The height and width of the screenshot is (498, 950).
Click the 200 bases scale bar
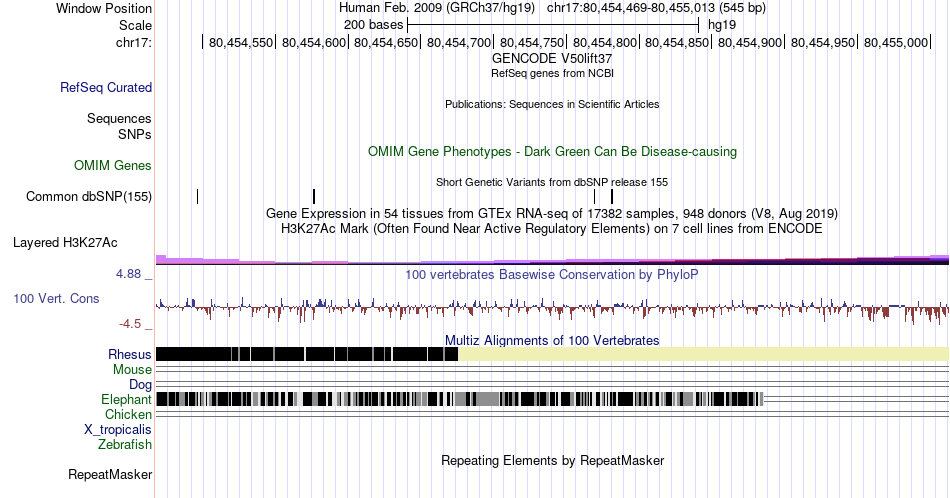click(x=553, y=25)
